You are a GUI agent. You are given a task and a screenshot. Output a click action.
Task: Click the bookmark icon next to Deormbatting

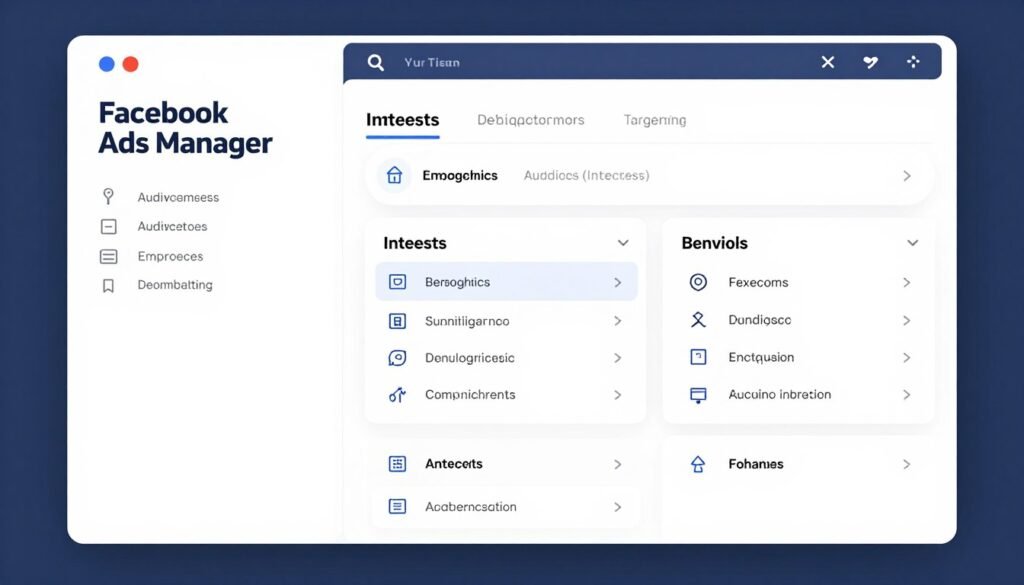click(109, 285)
